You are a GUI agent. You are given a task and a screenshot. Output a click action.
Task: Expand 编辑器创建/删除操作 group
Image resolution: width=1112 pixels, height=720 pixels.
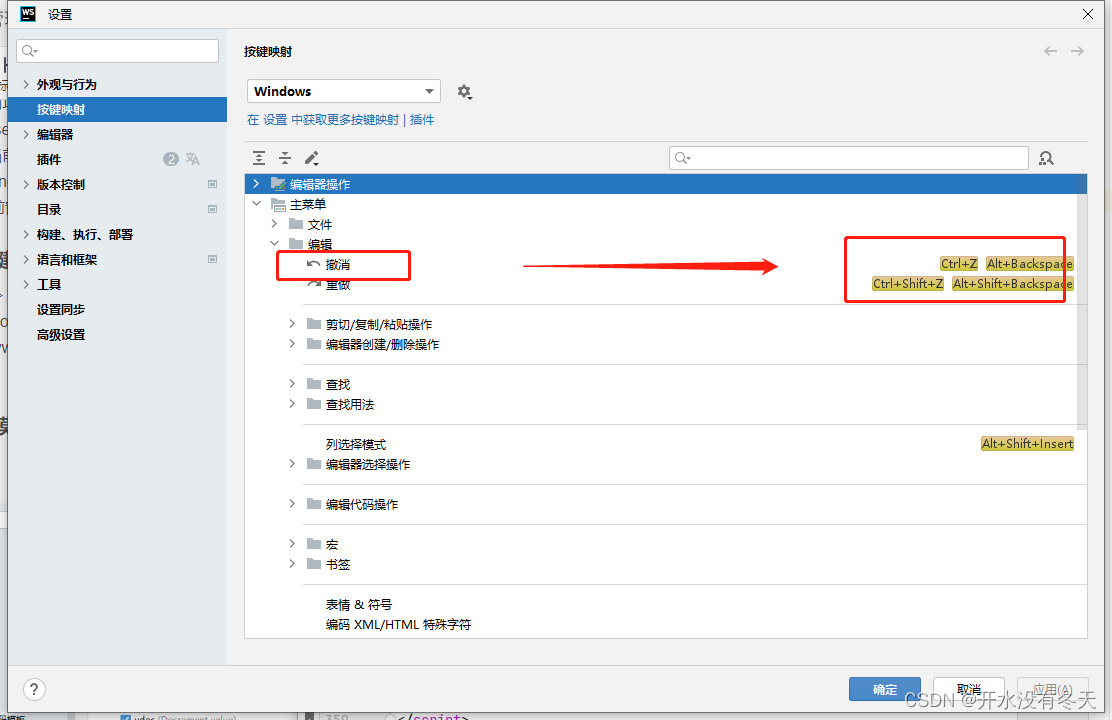pos(292,343)
